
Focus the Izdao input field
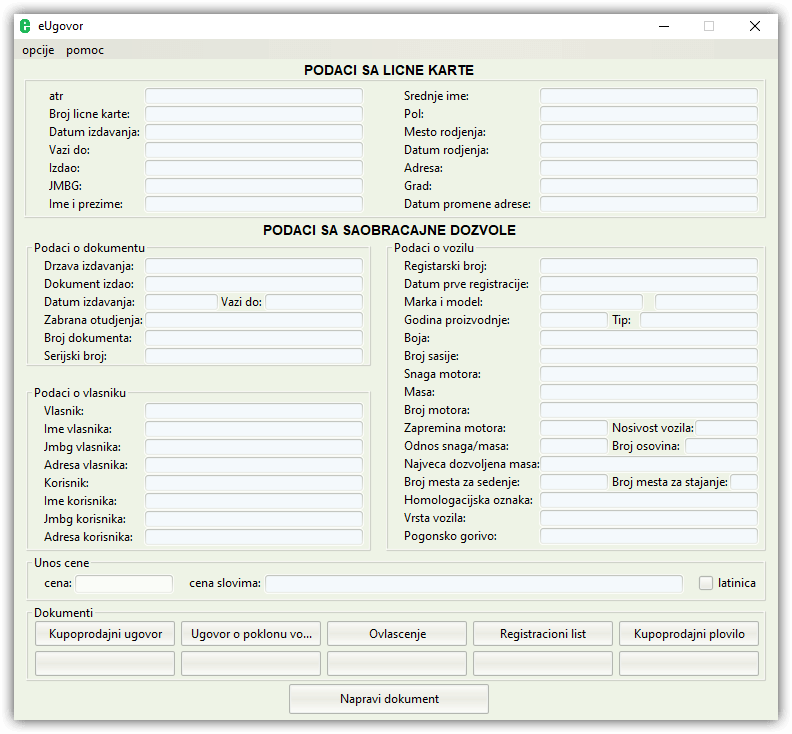click(x=254, y=168)
